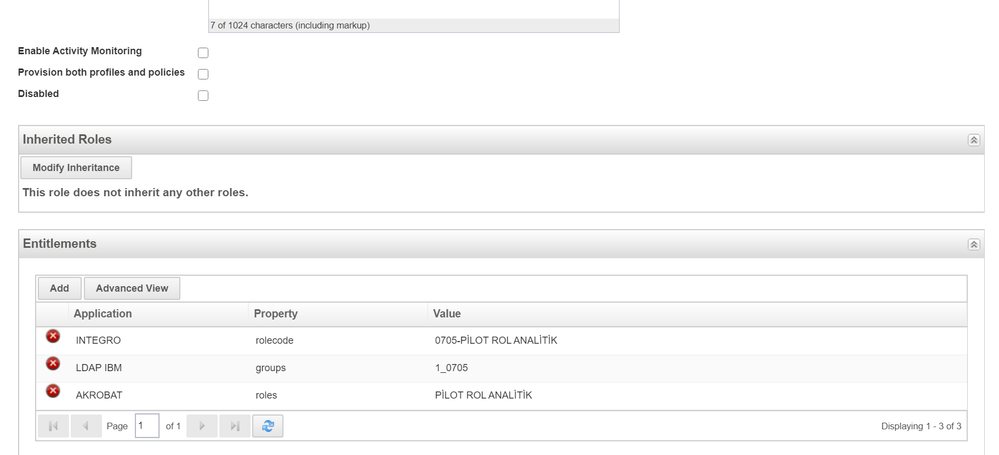
Task: Remove the AKROBAT entitlement row
Action: pyautogui.click(x=53, y=391)
